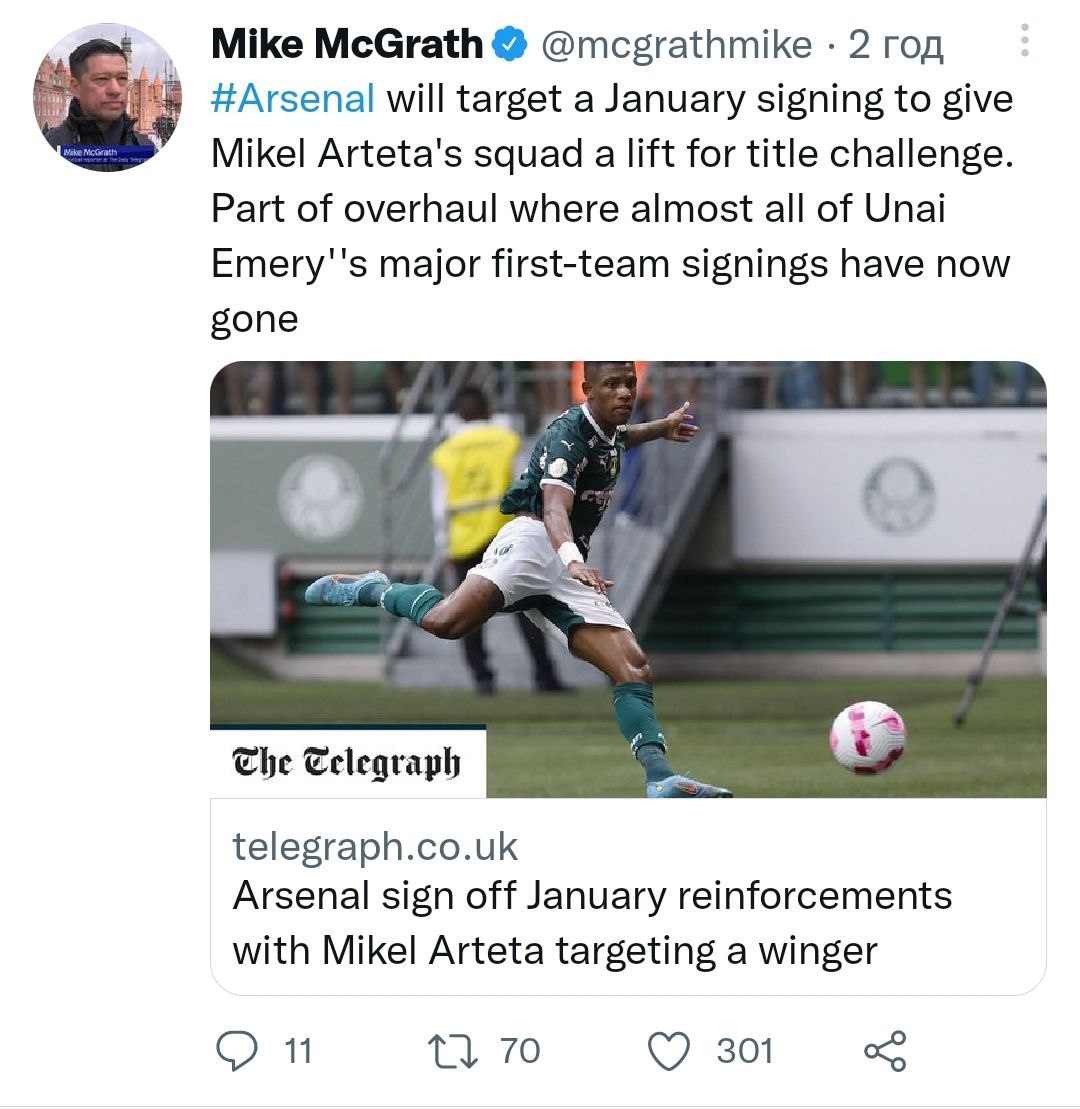Viewport: 1080px width, 1109px height.
Task: Click the reply count 11
Action: click(x=298, y=1051)
